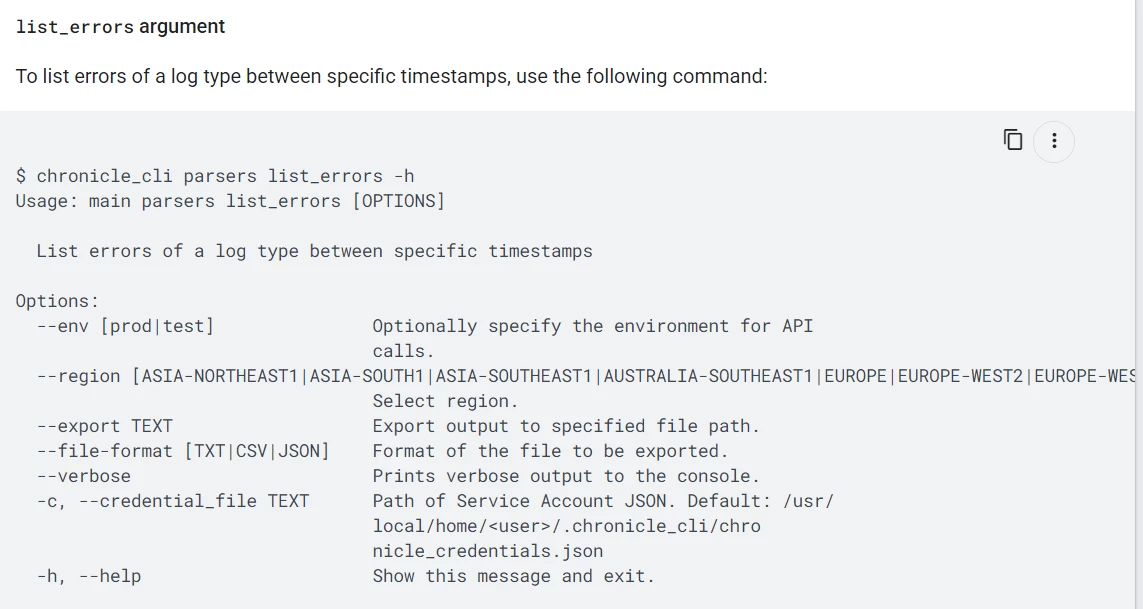The width and height of the screenshot is (1143, 609).
Task: Click 'Format of the file to be exported.'
Action: coord(550,451)
